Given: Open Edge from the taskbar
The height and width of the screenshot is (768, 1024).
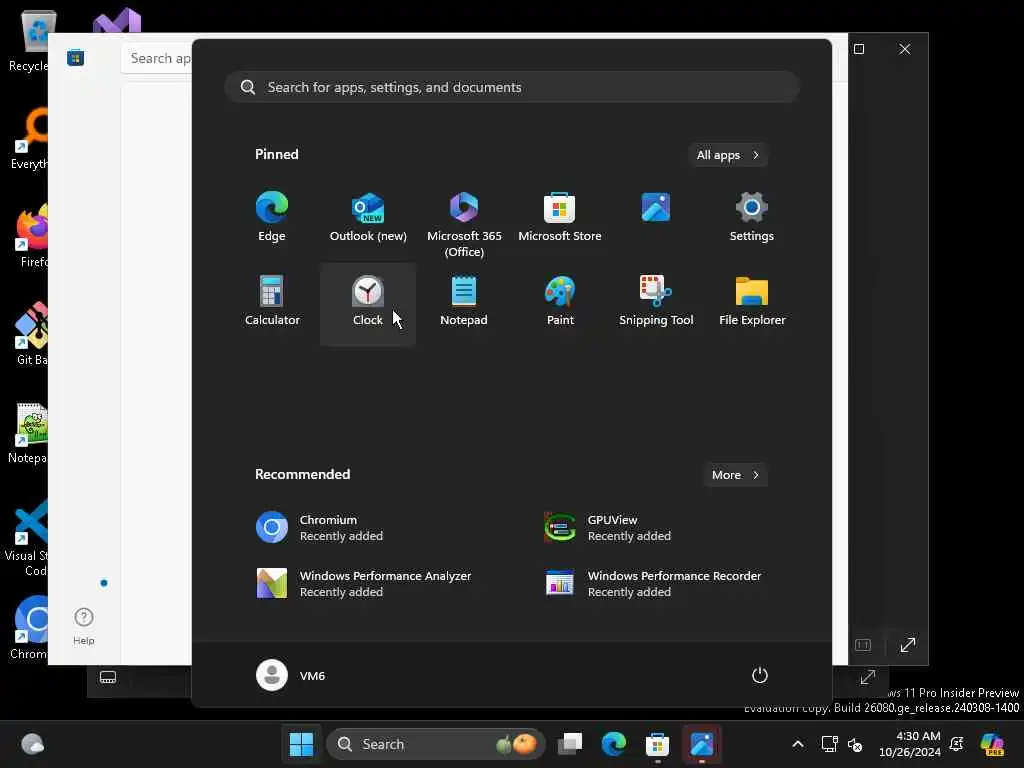Looking at the screenshot, I should coord(614,744).
